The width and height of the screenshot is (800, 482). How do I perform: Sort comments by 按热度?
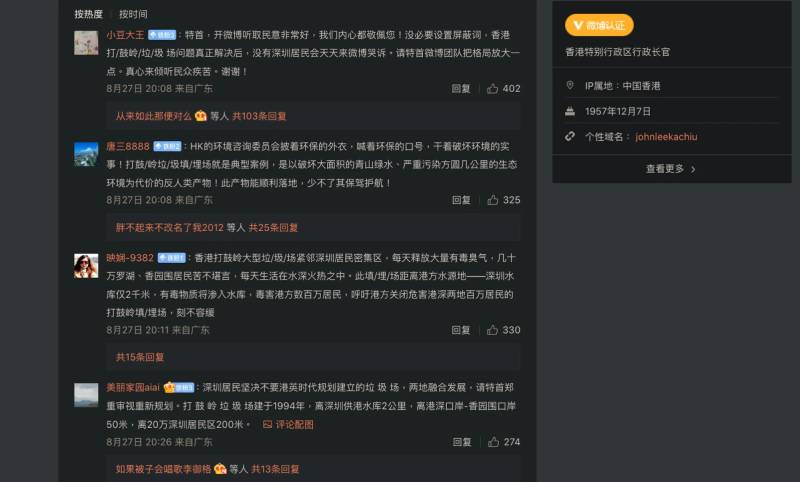pyautogui.click(x=88, y=14)
